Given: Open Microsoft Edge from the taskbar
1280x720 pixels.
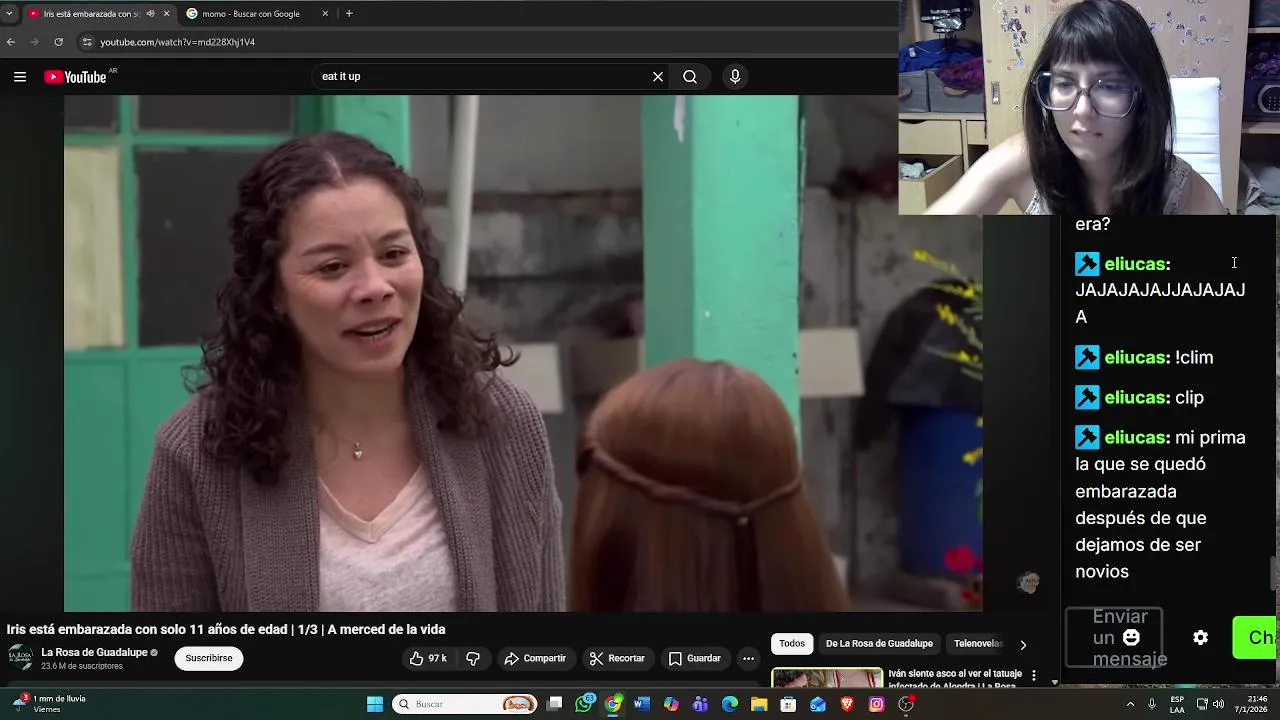Looking at the screenshot, I should 730,704.
